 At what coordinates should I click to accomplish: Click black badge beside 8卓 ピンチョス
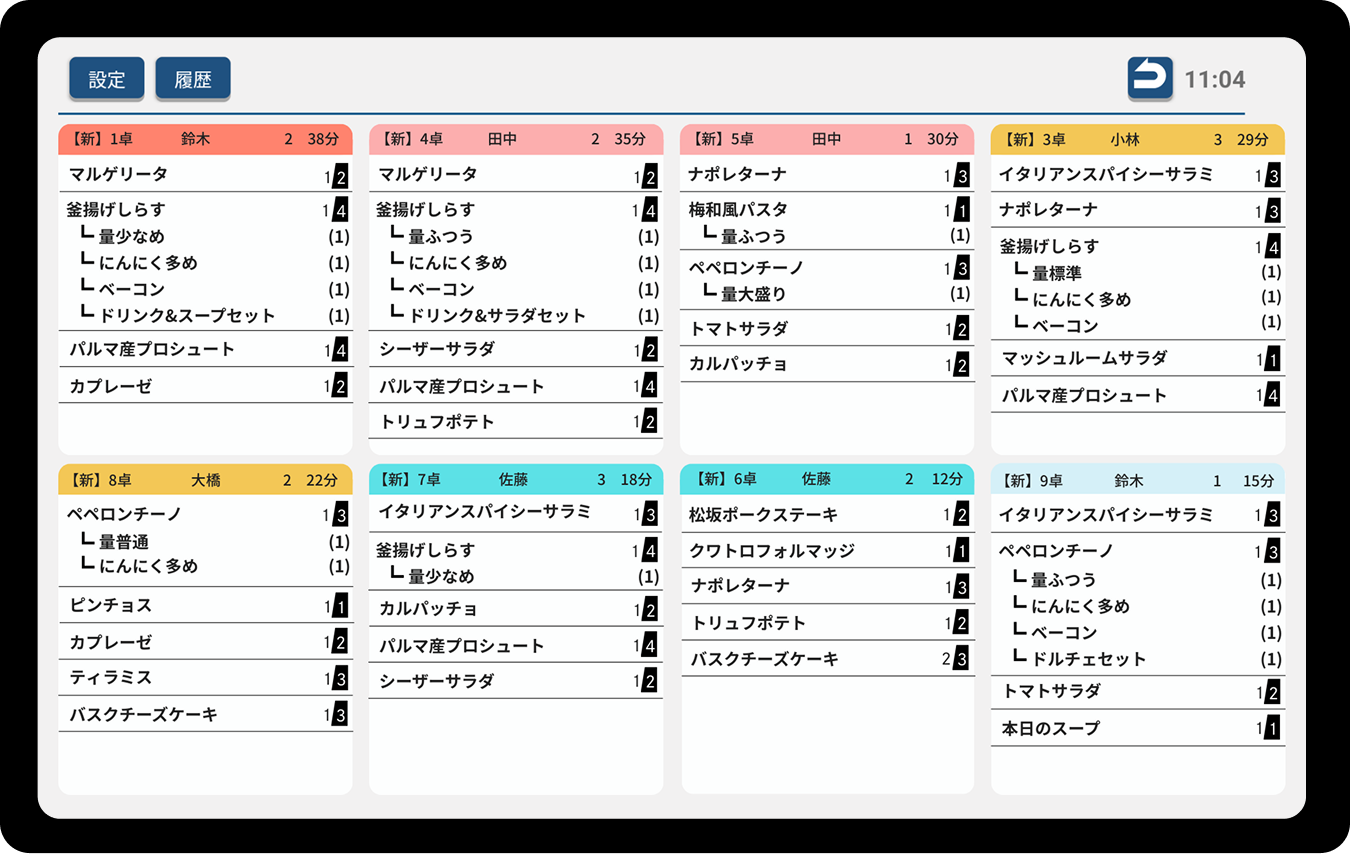340,607
